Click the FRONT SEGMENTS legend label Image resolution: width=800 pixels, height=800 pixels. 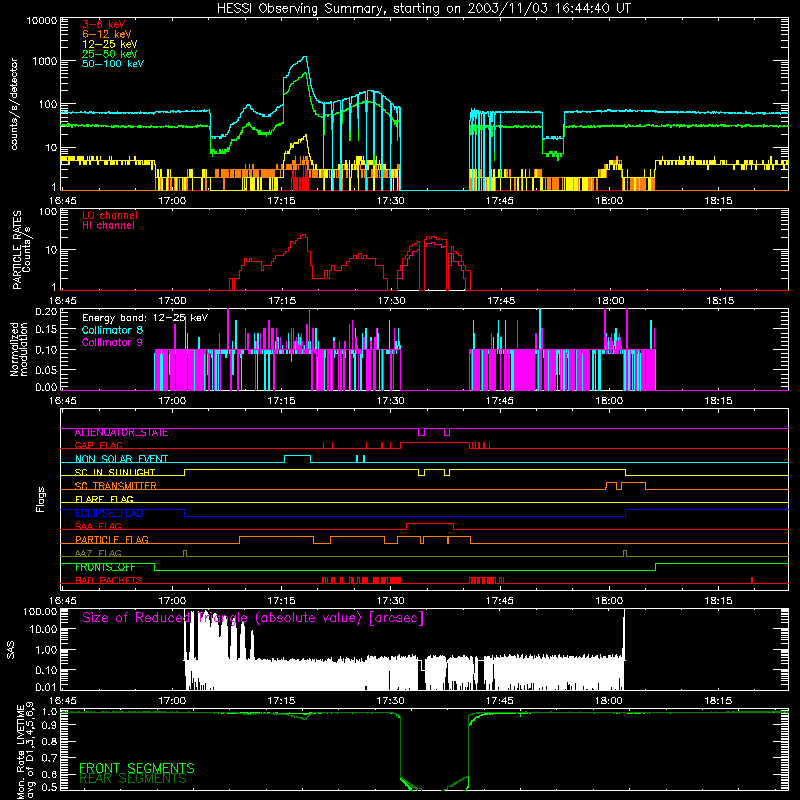click(137, 768)
